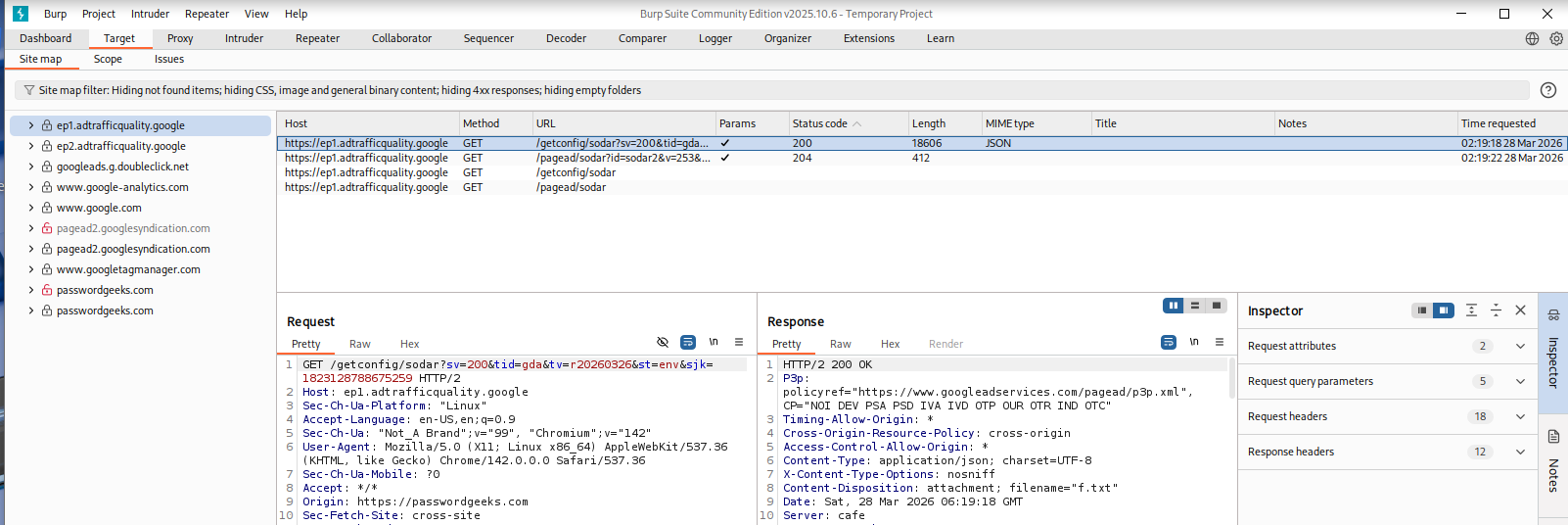1568x525 pixels.
Task: Select Inspector right-hand layout icon
Action: click(1444, 310)
